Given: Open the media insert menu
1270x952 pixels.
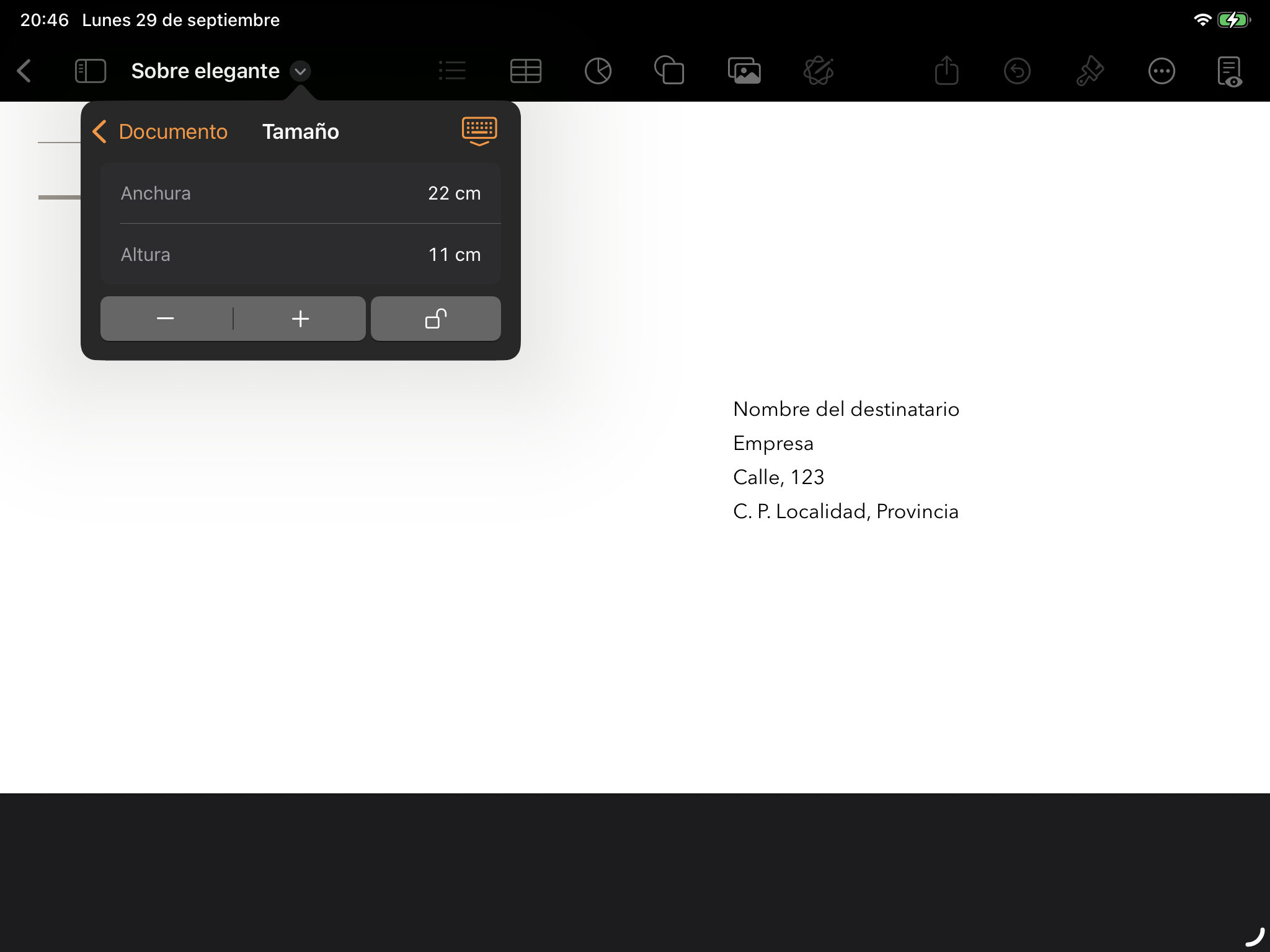Looking at the screenshot, I should (x=744, y=71).
